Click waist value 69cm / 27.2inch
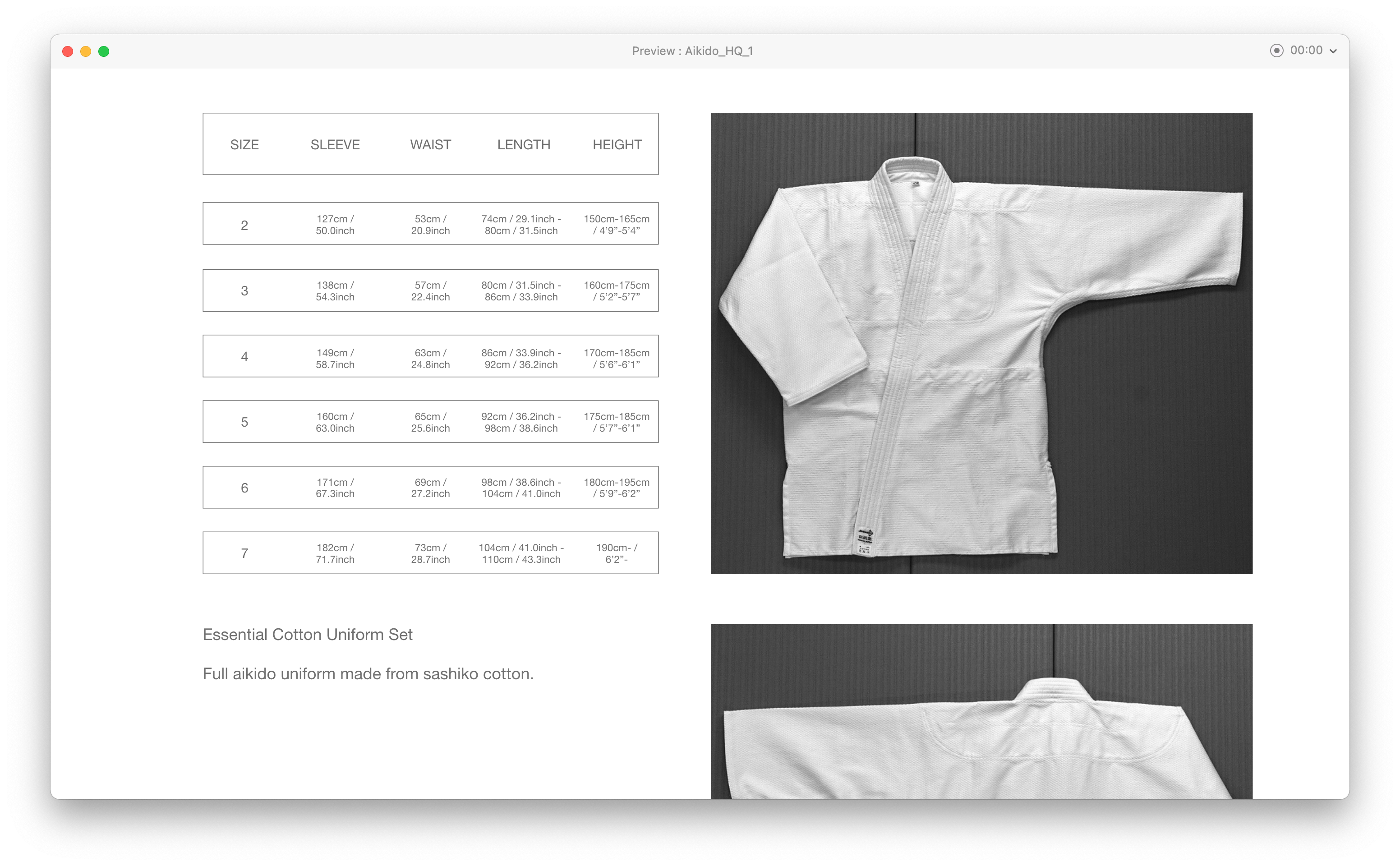This screenshot has height=866, width=1400. [431, 488]
